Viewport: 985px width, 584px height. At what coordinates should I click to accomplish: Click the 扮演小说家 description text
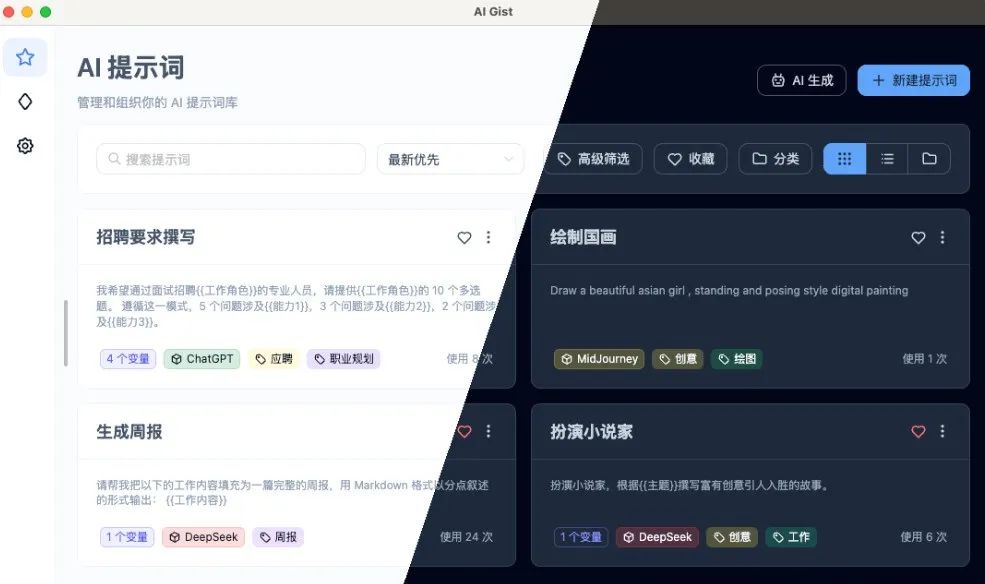(690, 485)
